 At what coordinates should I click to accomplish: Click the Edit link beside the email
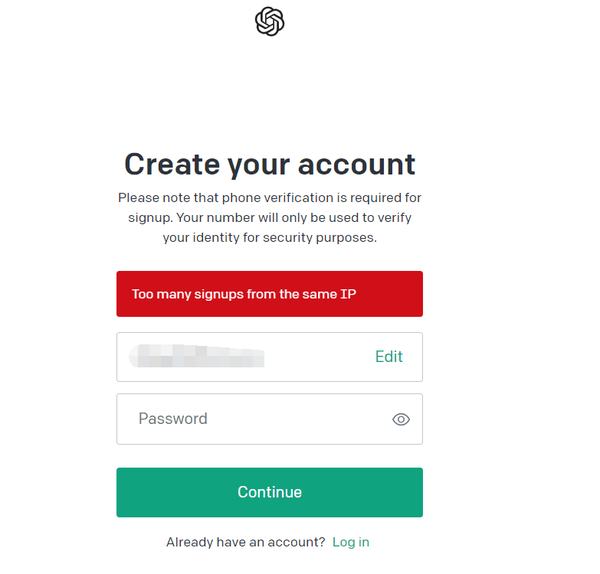point(389,357)
